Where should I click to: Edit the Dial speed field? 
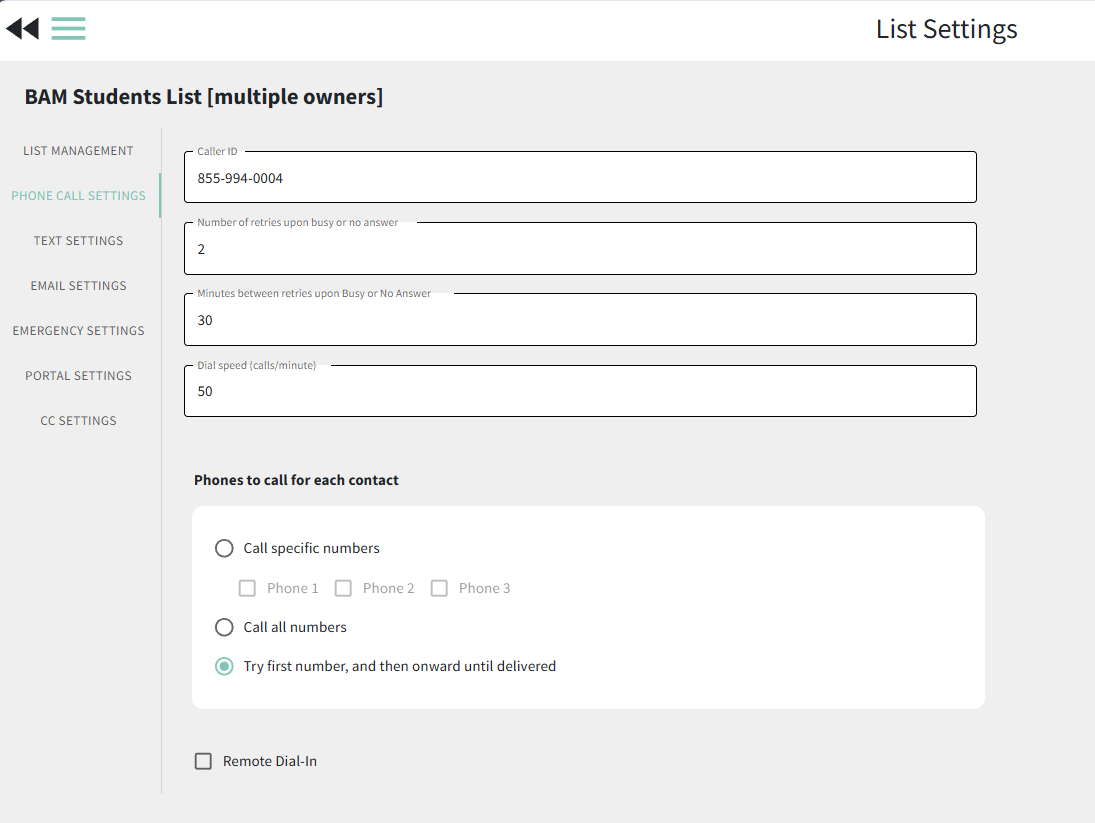[580, 392]
